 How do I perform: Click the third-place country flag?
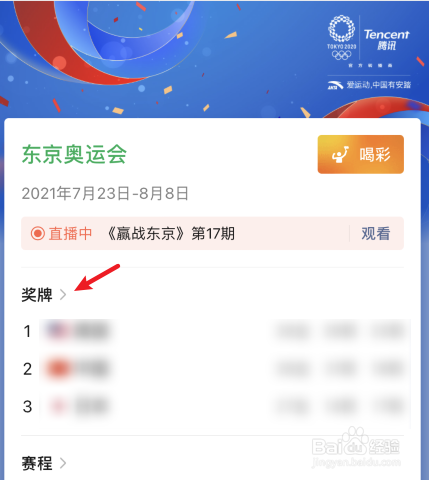click(x=59, y=406)
